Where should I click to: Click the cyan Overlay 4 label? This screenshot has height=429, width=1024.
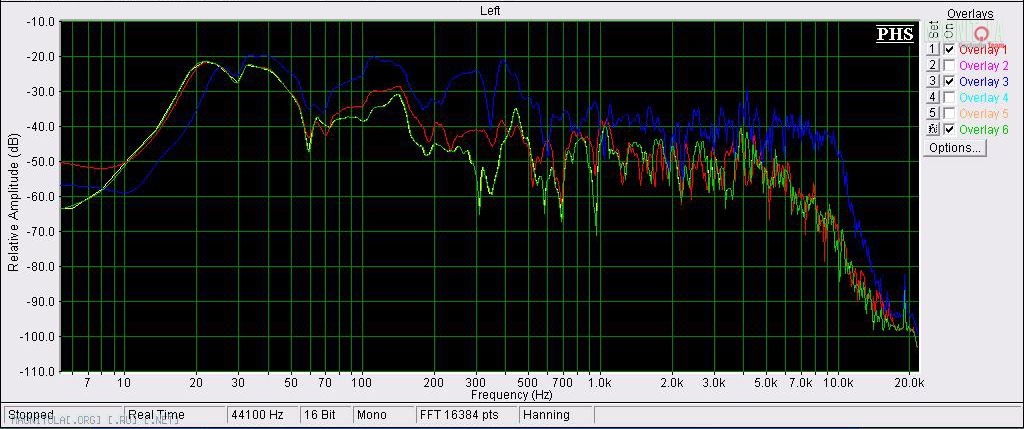(983, 97)
